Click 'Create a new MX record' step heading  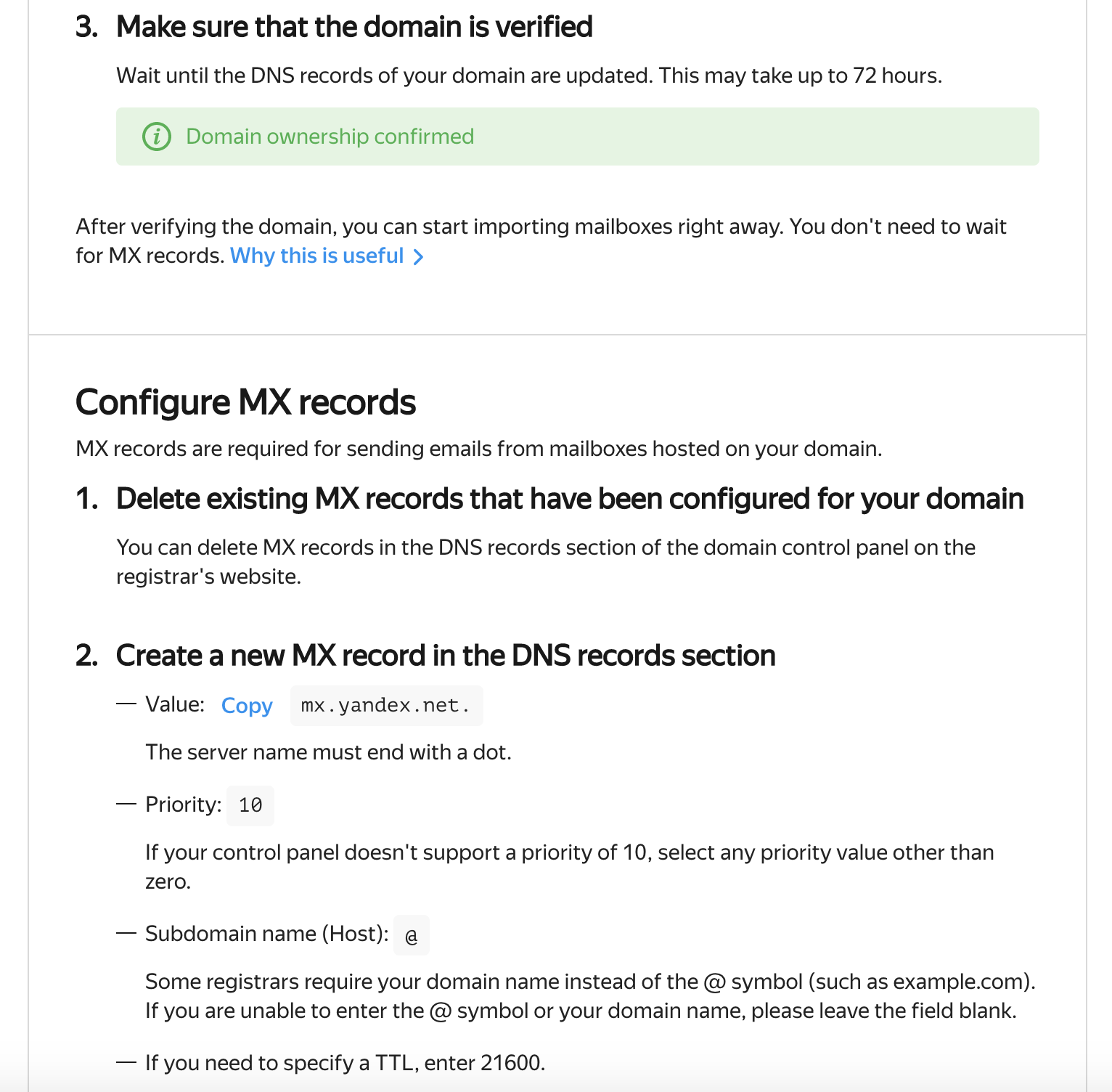445,656
